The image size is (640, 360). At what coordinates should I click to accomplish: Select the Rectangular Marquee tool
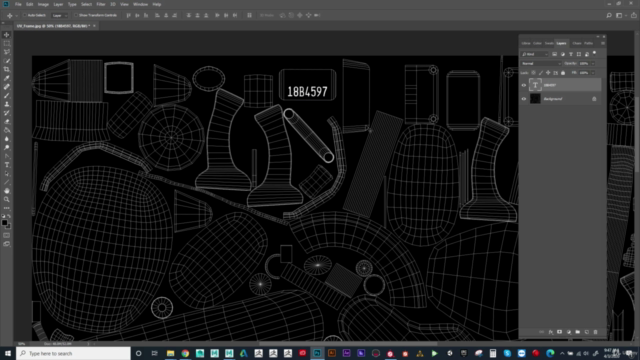pos(7,43)
